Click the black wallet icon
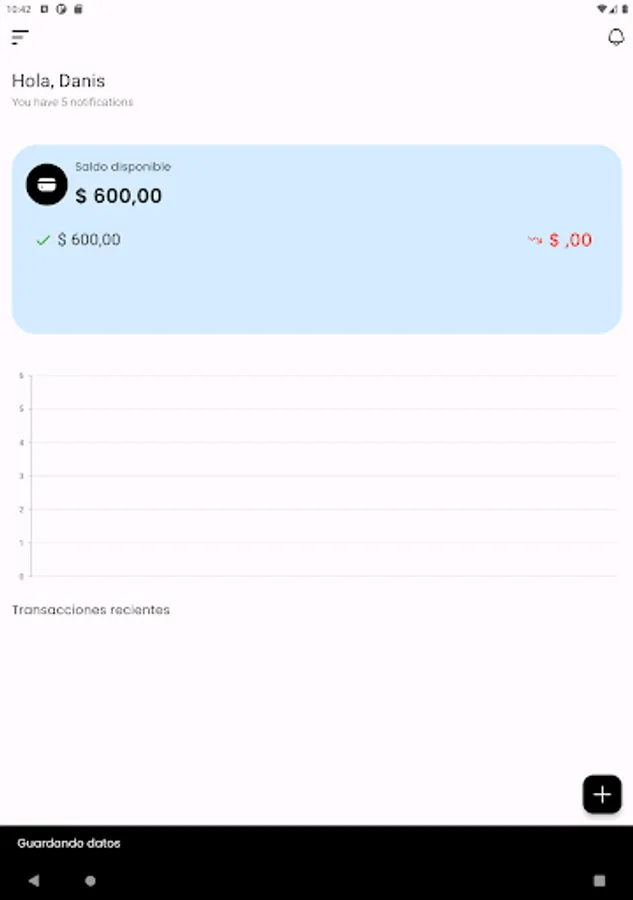Image resolution: width=633 pixels, height=900 pixels. point(46,185)
